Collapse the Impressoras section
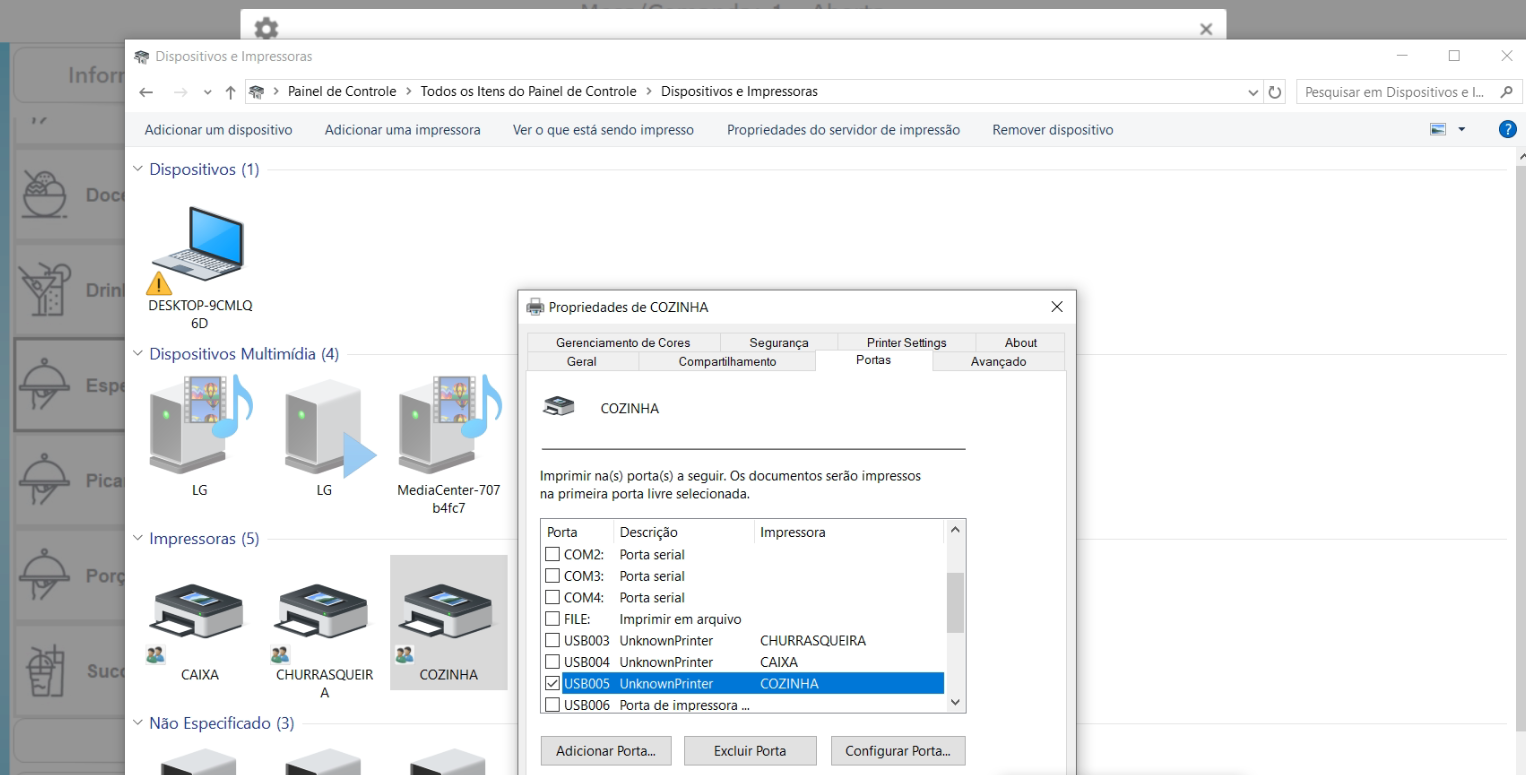Viewport: 1526px width, 775px height. (137, 538)
